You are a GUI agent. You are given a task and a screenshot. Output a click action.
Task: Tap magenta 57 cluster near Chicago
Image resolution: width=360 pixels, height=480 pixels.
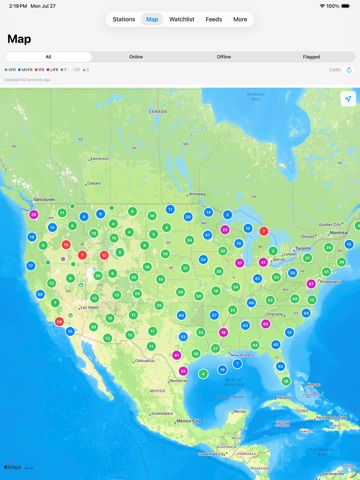point(239,263)
